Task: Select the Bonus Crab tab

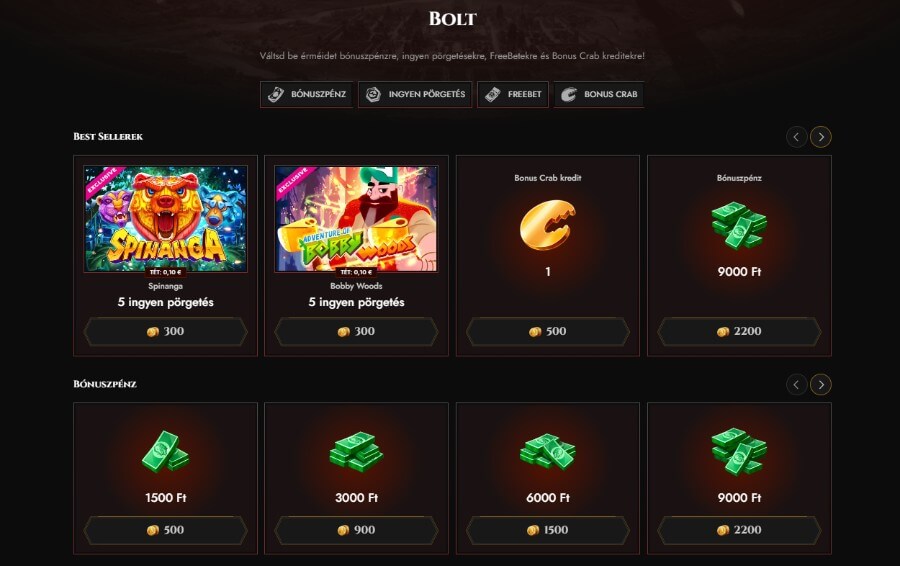Action: [599, 94]
